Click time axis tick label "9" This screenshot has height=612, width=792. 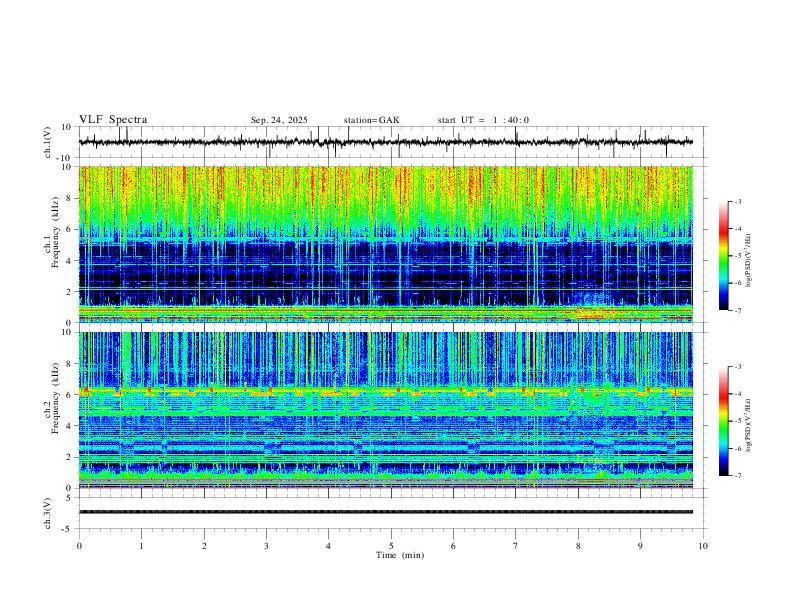pyautogui.click(x=640, y=546)
